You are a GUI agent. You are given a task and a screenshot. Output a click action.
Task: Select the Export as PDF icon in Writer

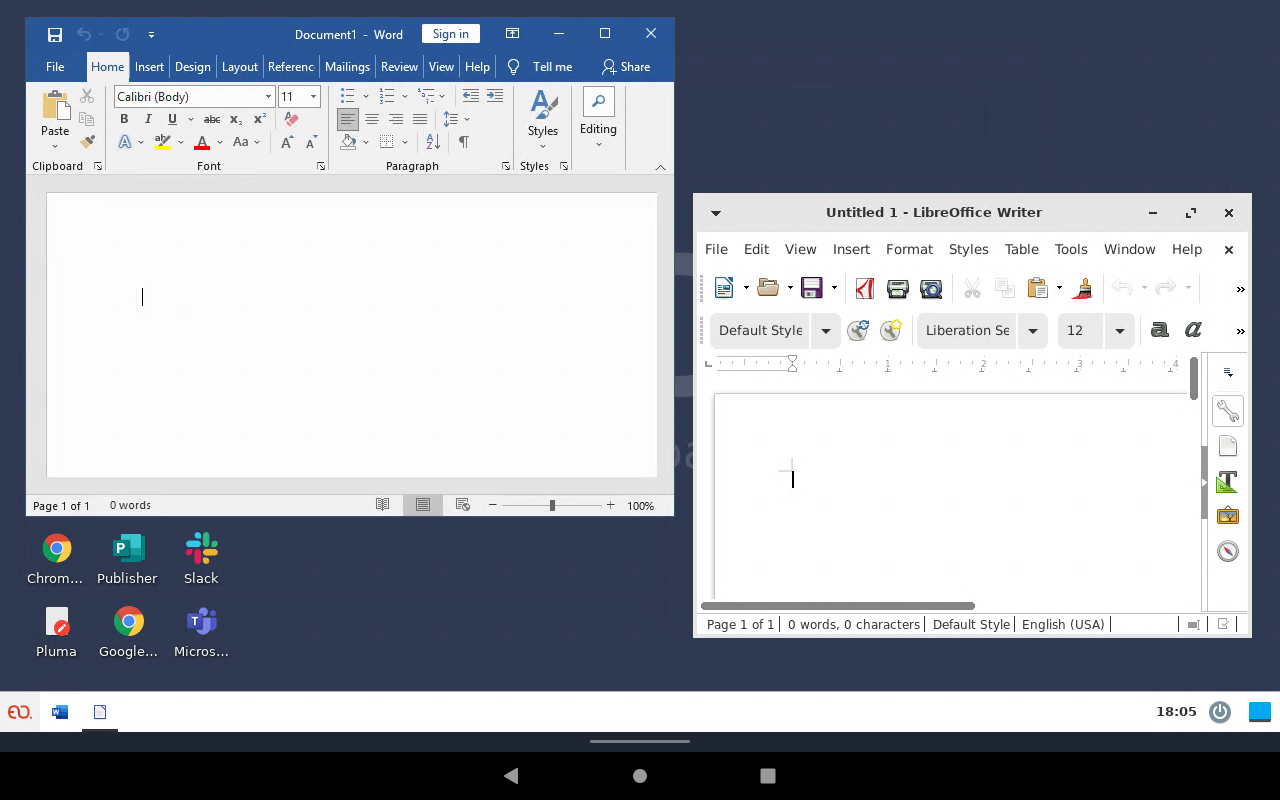(864, 288)
